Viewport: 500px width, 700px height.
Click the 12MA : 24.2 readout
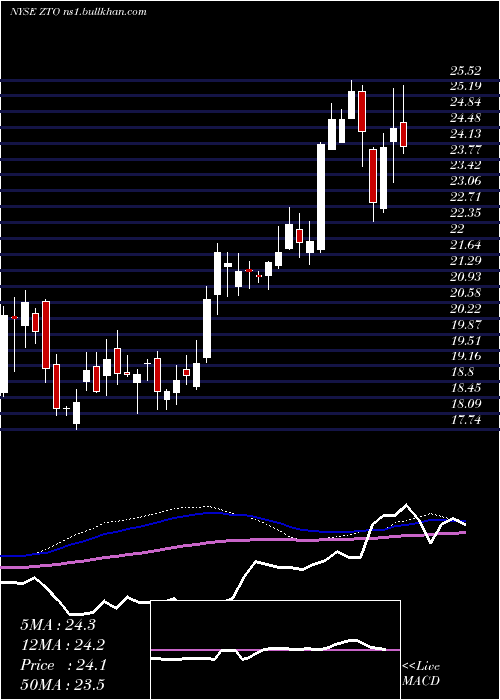coord(62,645)
